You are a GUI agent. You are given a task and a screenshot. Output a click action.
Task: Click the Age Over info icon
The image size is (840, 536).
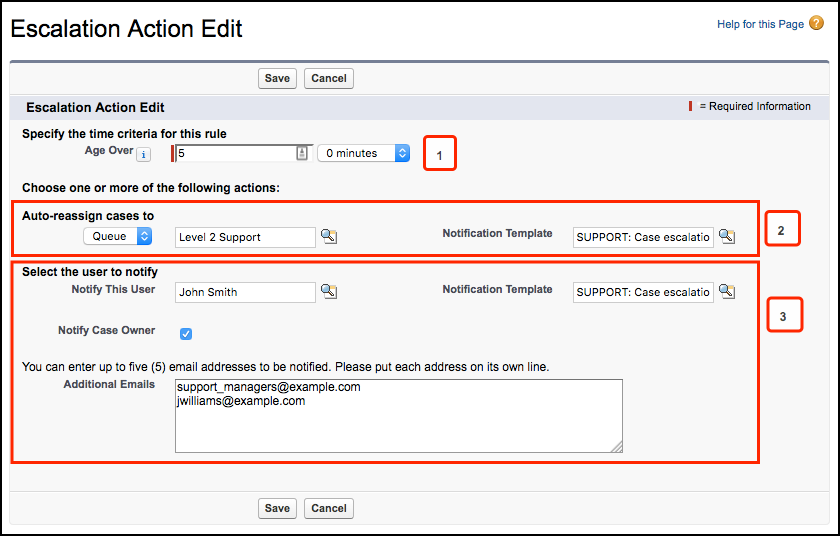pos(143,155)
